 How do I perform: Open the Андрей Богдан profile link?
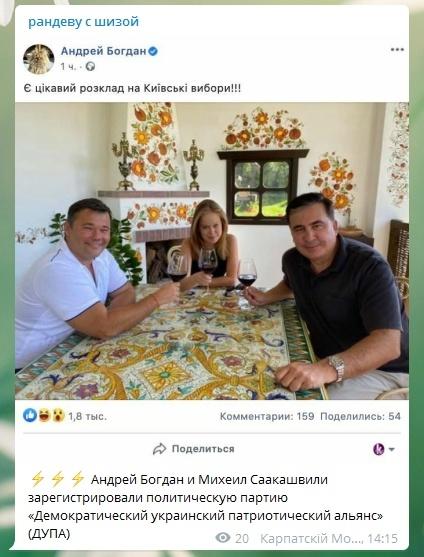coord(103,51)
